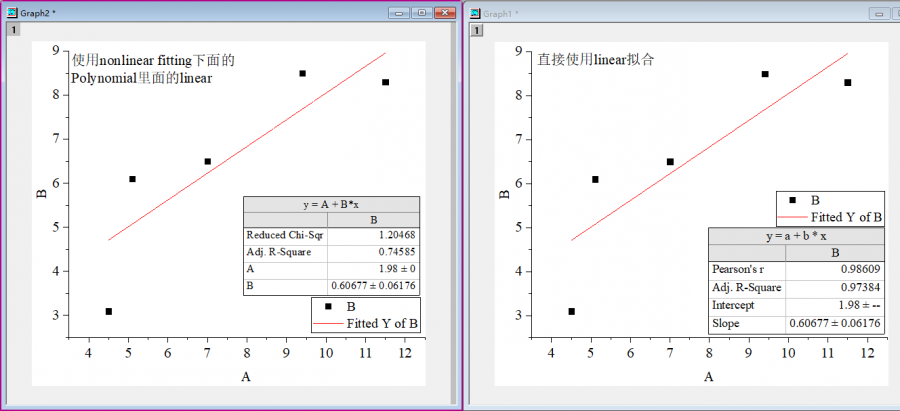Minimize the Graph1 window

(x=881, y=13)
